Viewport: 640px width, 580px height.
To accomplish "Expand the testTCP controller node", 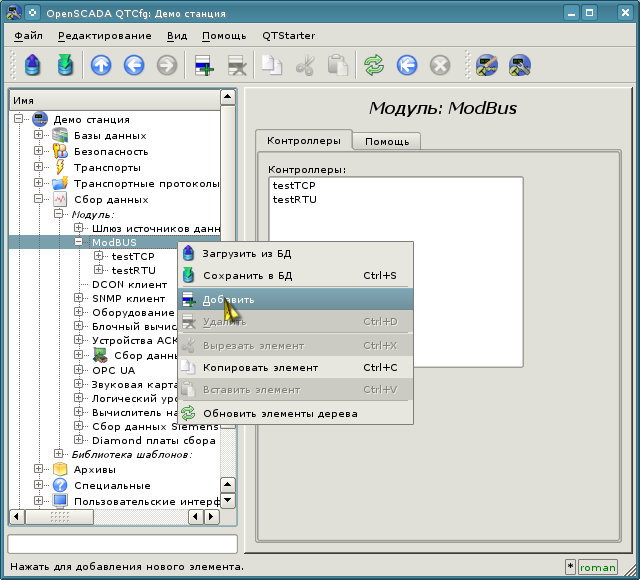I will [99, 256].
